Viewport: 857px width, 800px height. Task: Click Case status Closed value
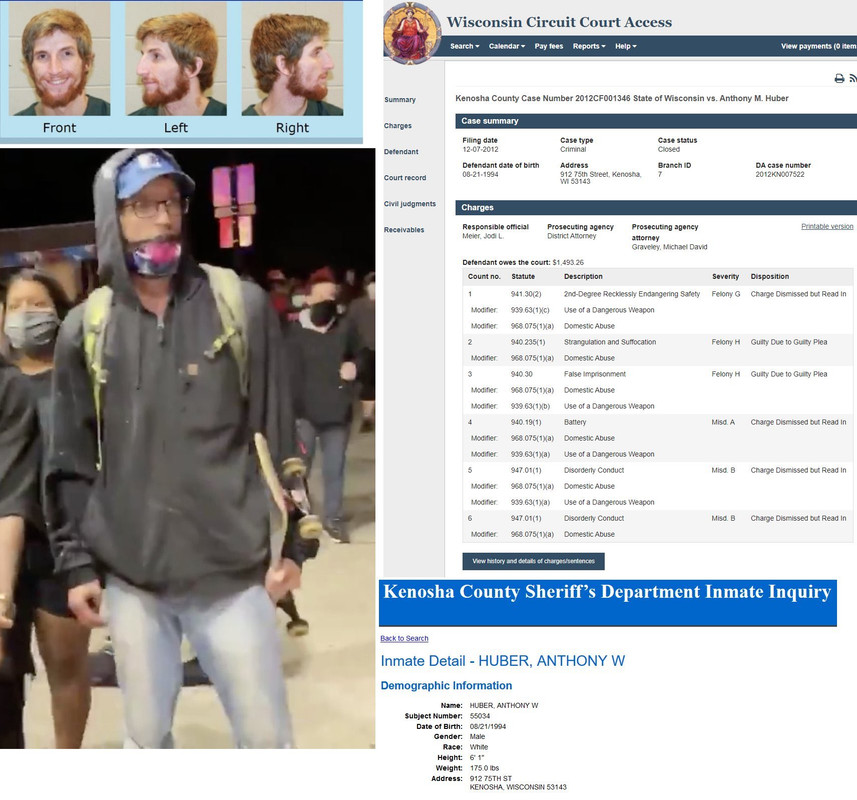coord(668,150)
